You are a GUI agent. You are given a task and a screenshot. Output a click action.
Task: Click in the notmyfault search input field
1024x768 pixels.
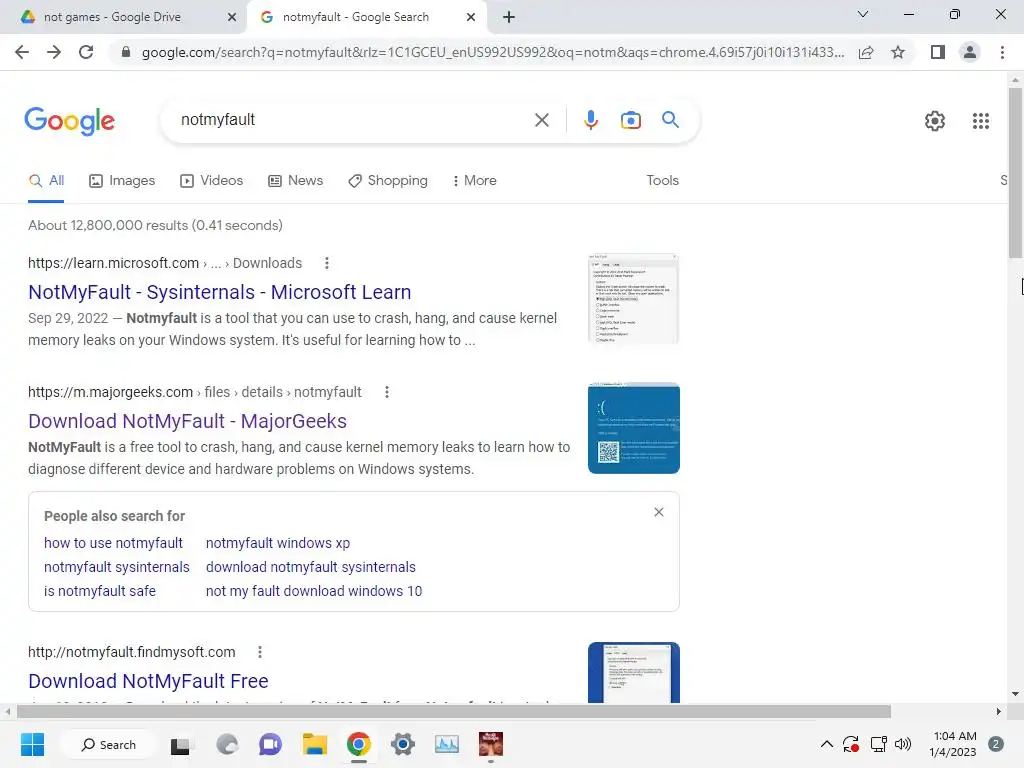[353, 120]
